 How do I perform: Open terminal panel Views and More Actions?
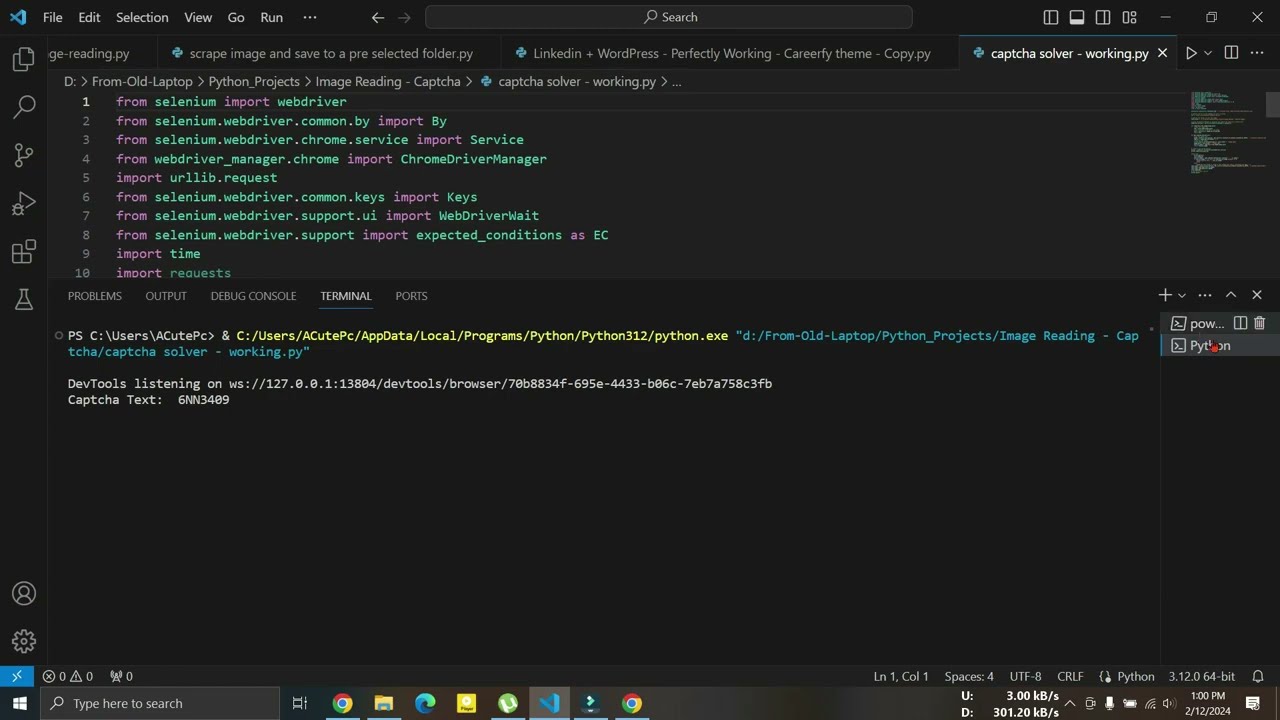coord(1205,295)
